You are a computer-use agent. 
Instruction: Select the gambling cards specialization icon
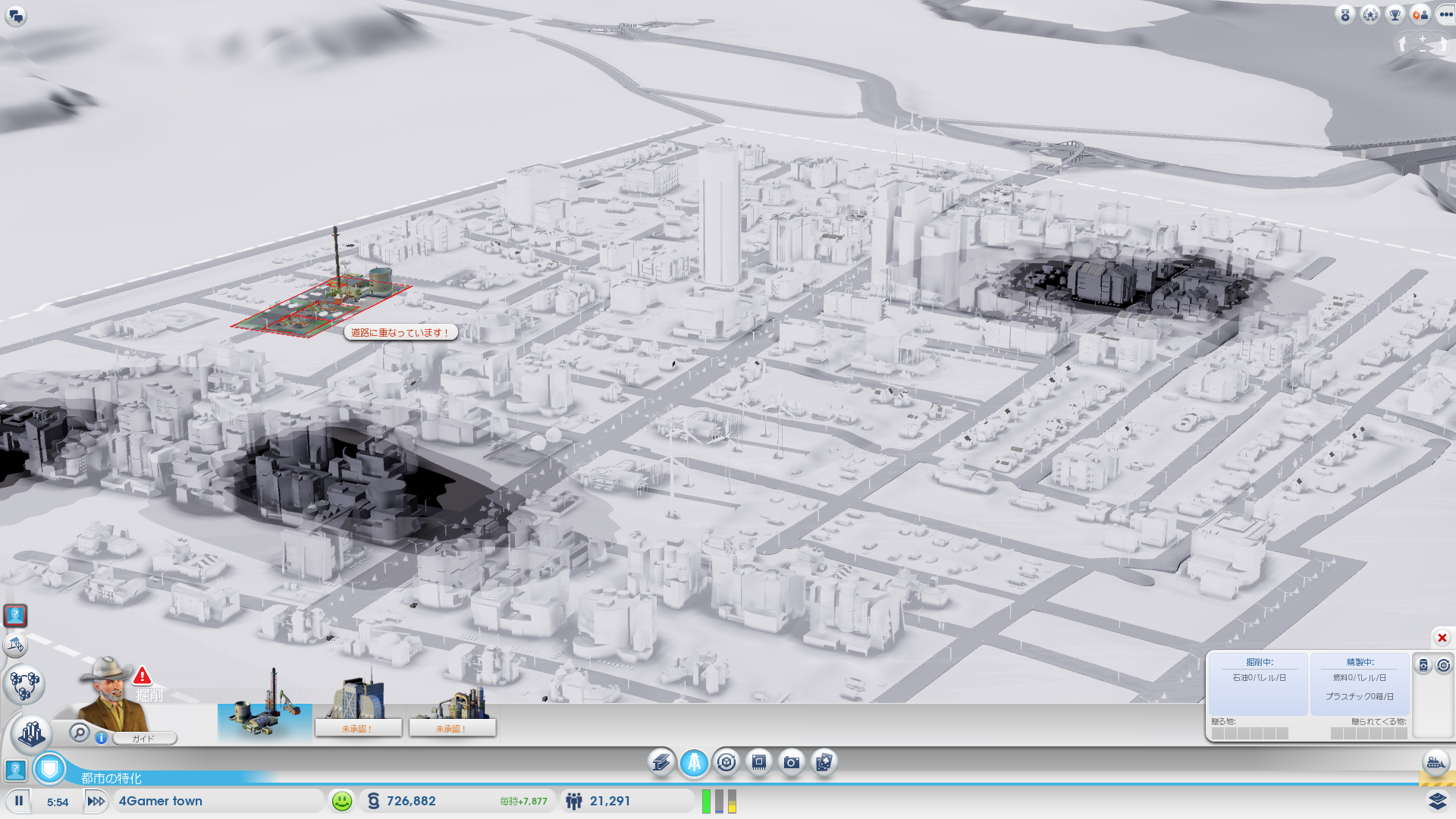point(824,762)
